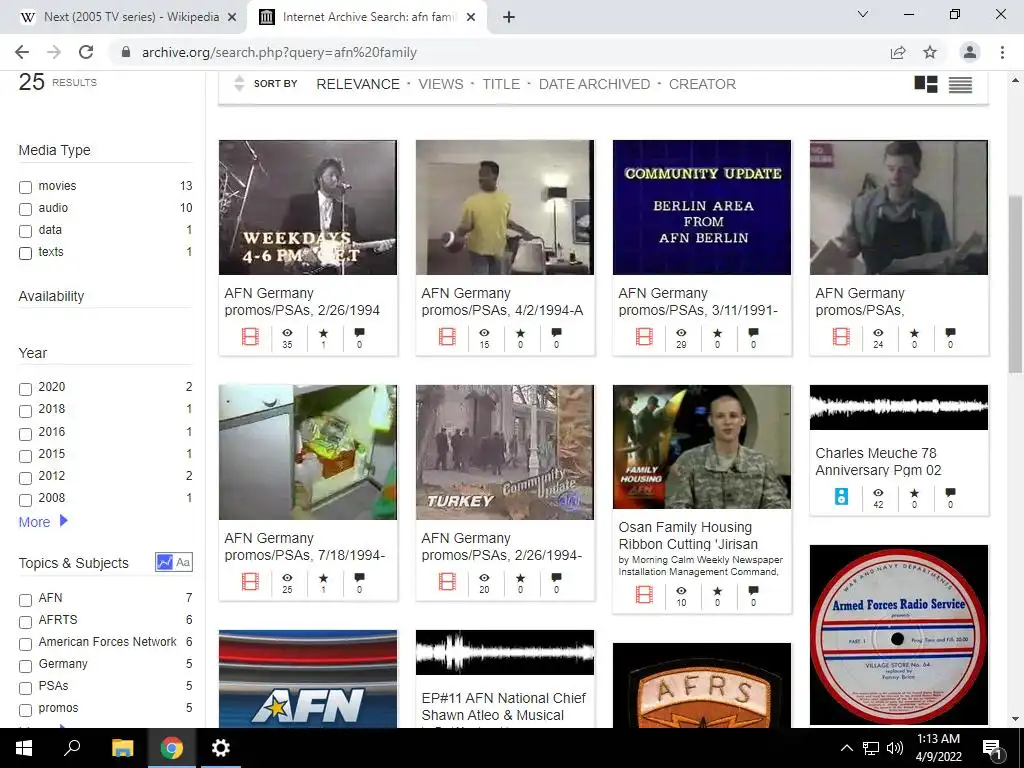The image size is (1024, 768).
Task: Click audio icon on Charles Meuche 78 card
Action: click(x=841, y=497)
